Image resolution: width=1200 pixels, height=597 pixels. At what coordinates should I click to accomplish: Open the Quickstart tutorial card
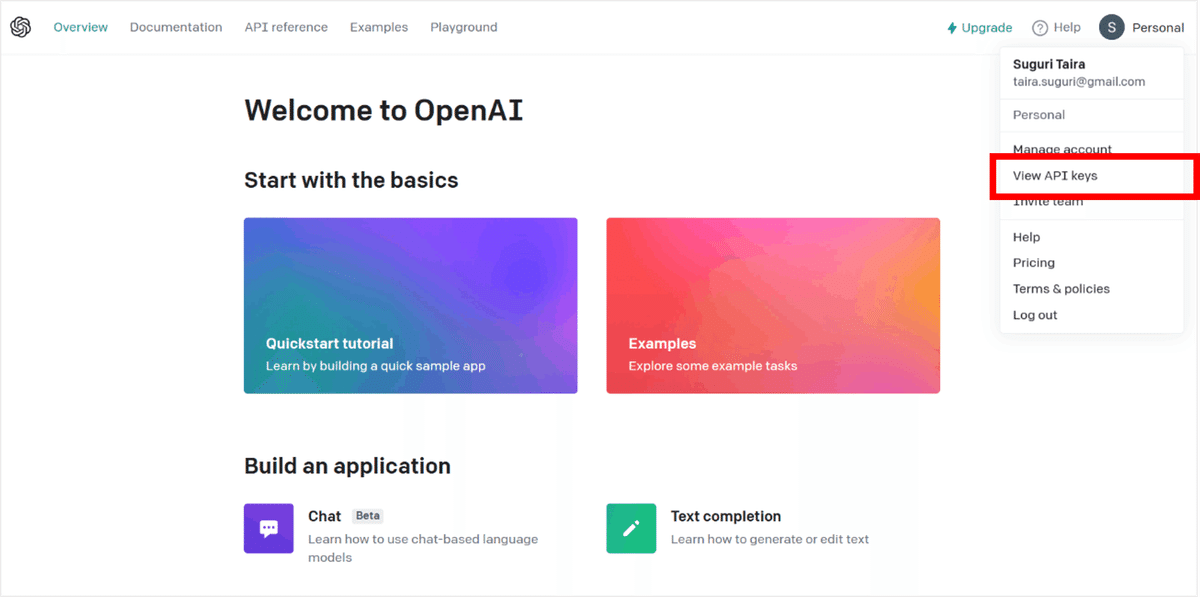[x=411, y=305]
